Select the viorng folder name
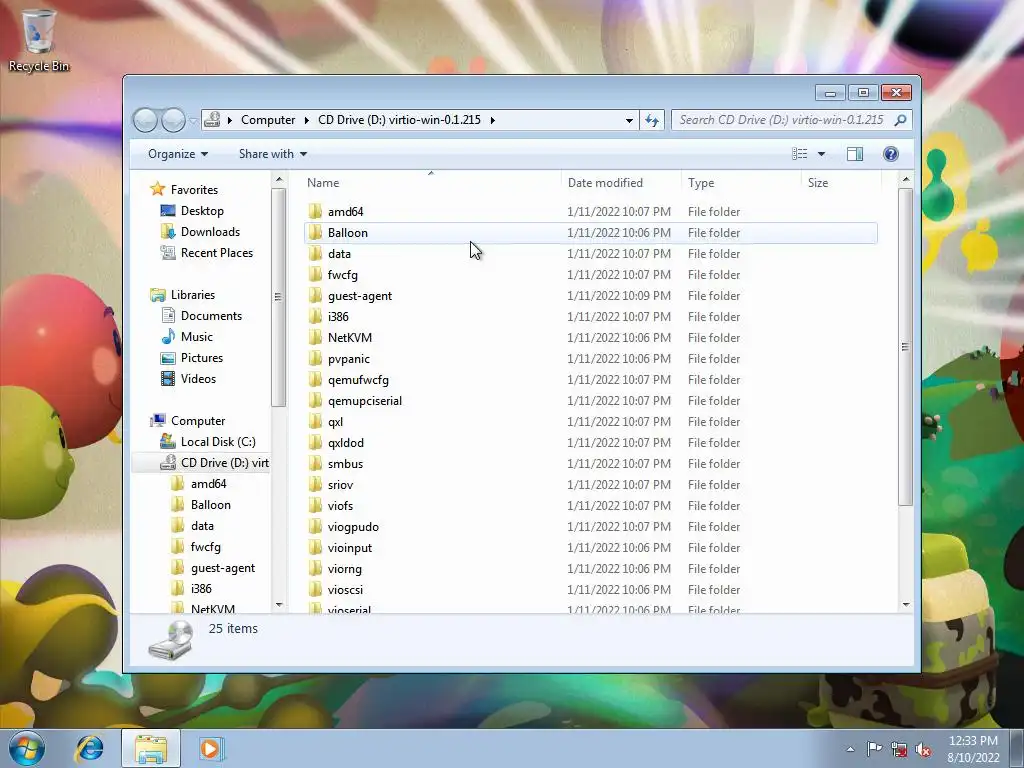This screenshot has height=768, width=1024. tap(344, 569)
